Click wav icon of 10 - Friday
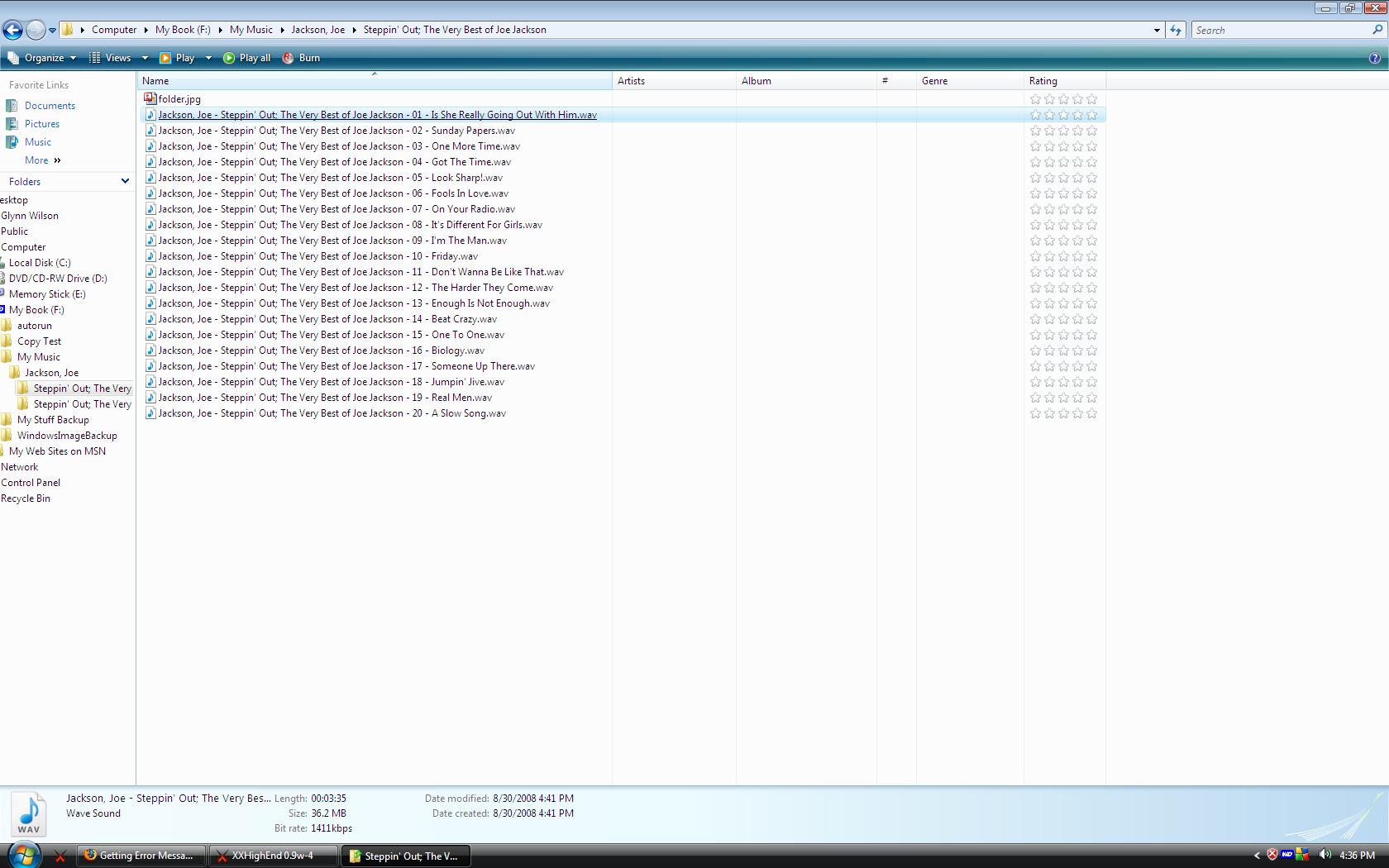 tap(150, 256)
